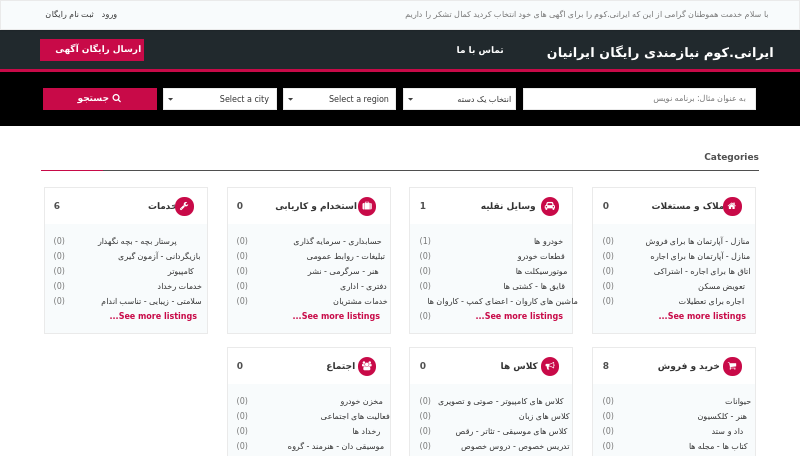Viewport: 800px width, 456px height.
Task: Click the wrench icon for services category
Action: (184, 206)
